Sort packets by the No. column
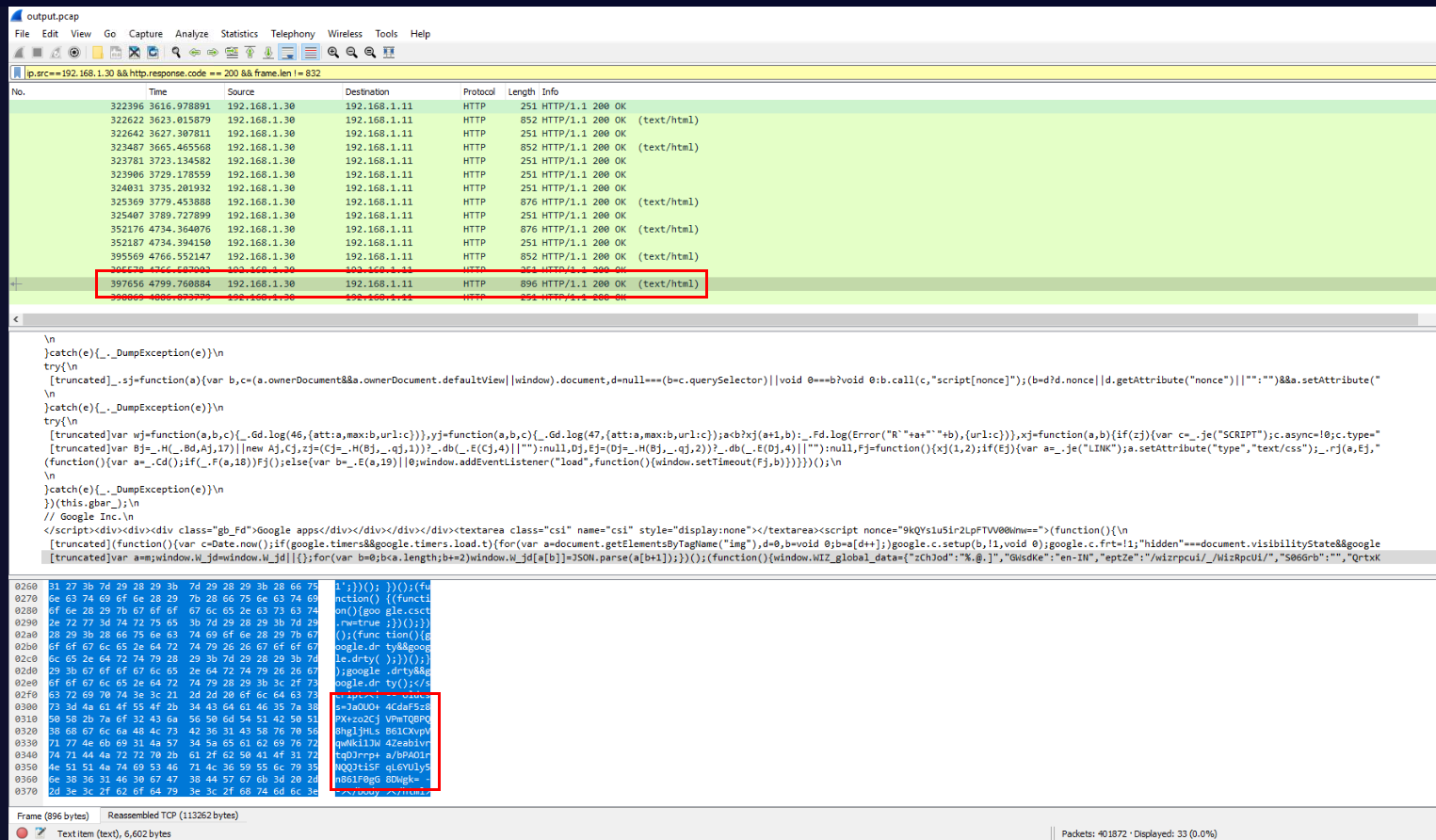 (77, 92)
